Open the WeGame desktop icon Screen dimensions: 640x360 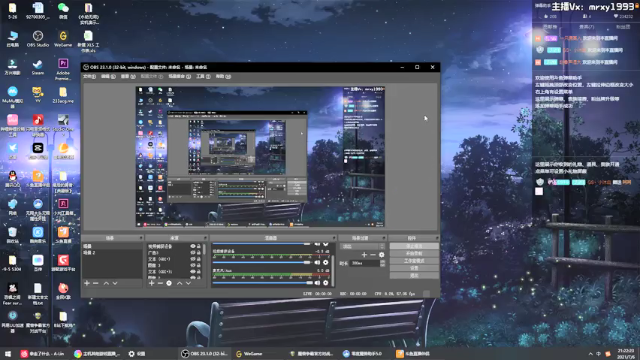(63, 39)
